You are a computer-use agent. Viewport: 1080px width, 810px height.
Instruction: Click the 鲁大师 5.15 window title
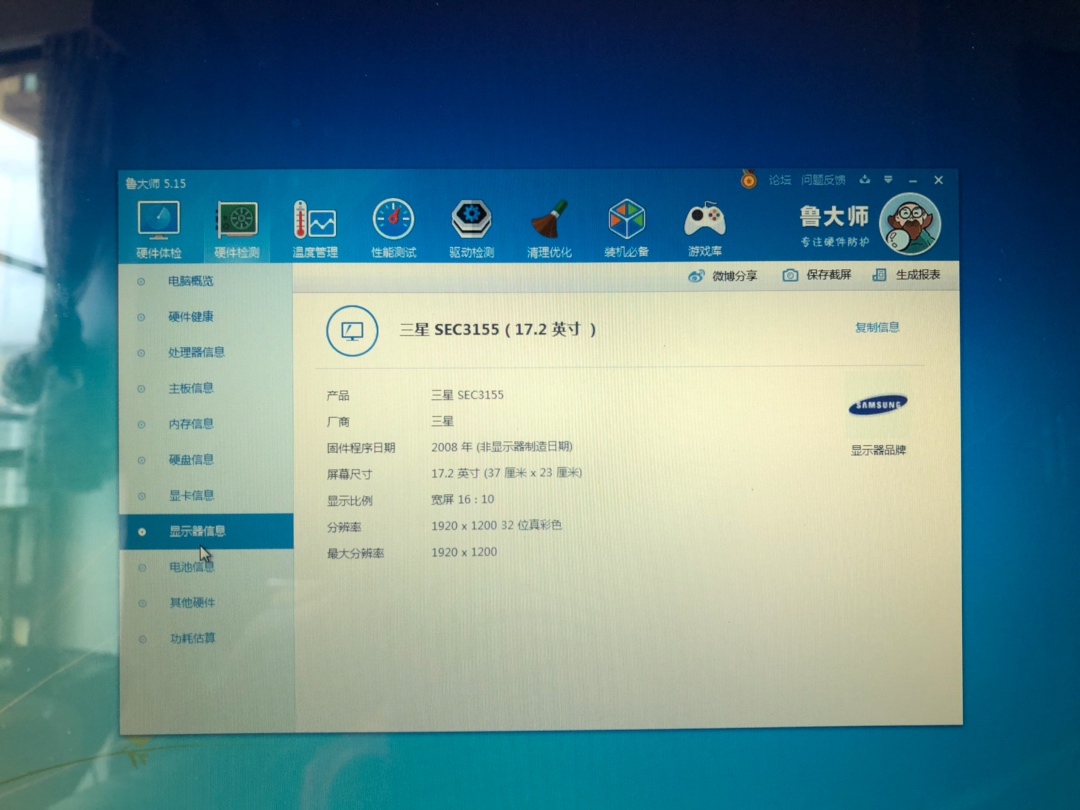pyautogui.click(x=156, y=183)
